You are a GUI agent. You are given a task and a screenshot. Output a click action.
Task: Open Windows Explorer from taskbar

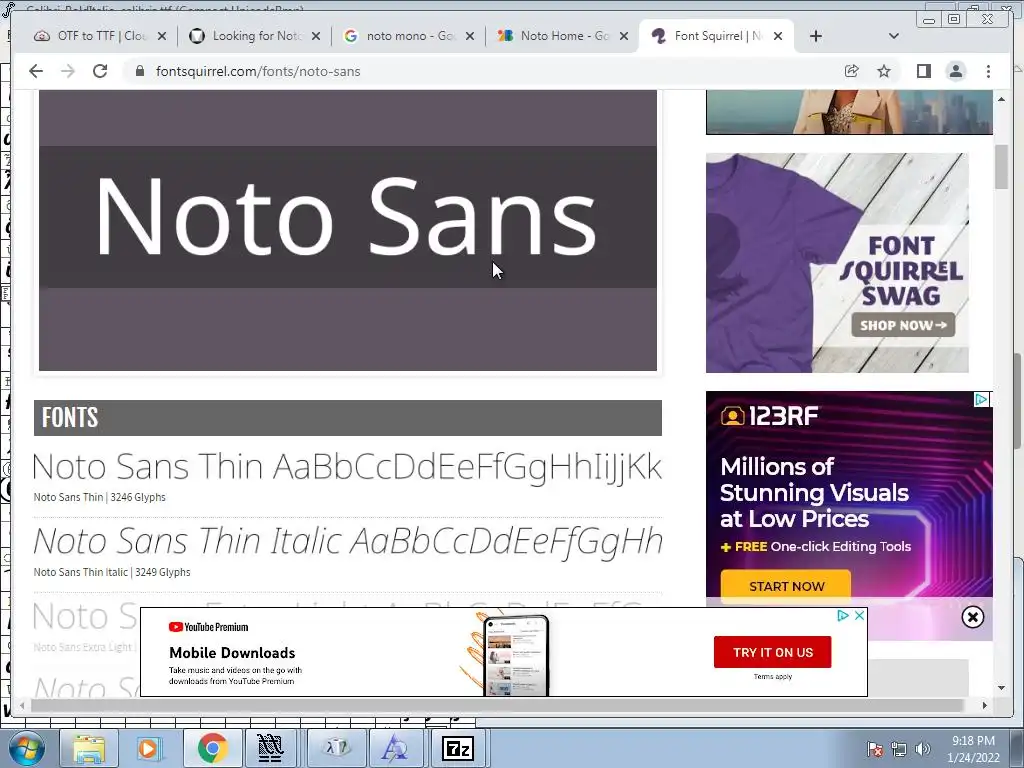tap(89, 748)
